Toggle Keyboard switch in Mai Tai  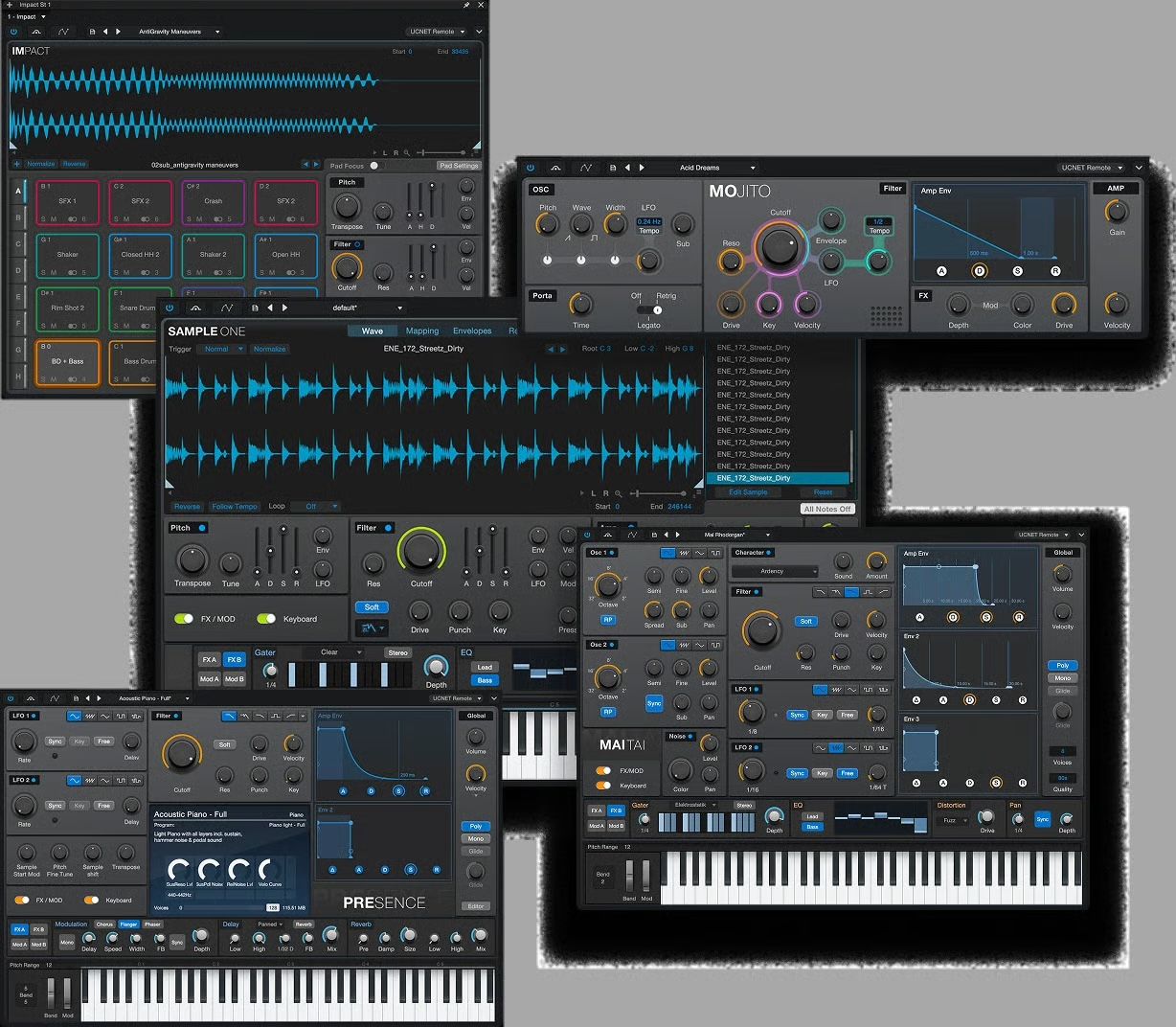(603, 786)
